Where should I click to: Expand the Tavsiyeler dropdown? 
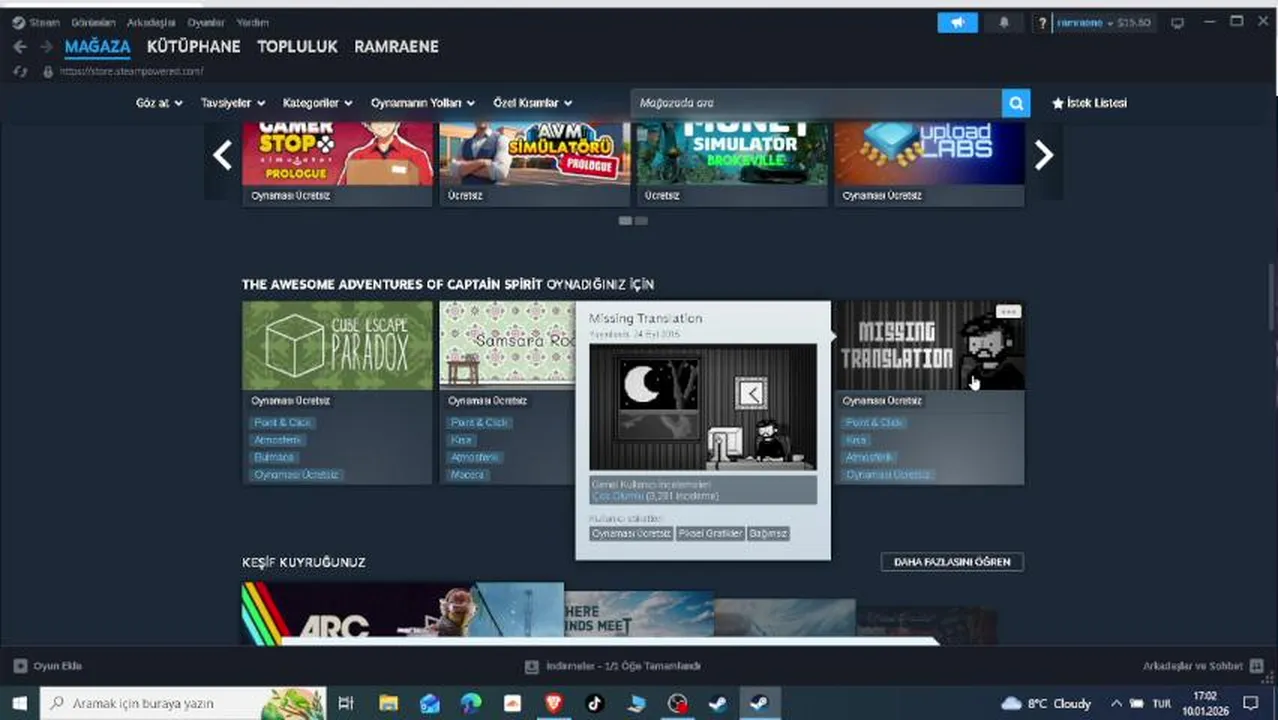(x=233, y=103)
